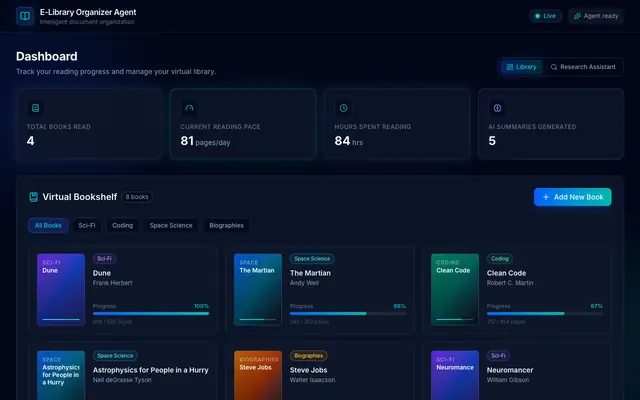
Task: Click author name Walter Isaacson
Action: pos(312,380)
